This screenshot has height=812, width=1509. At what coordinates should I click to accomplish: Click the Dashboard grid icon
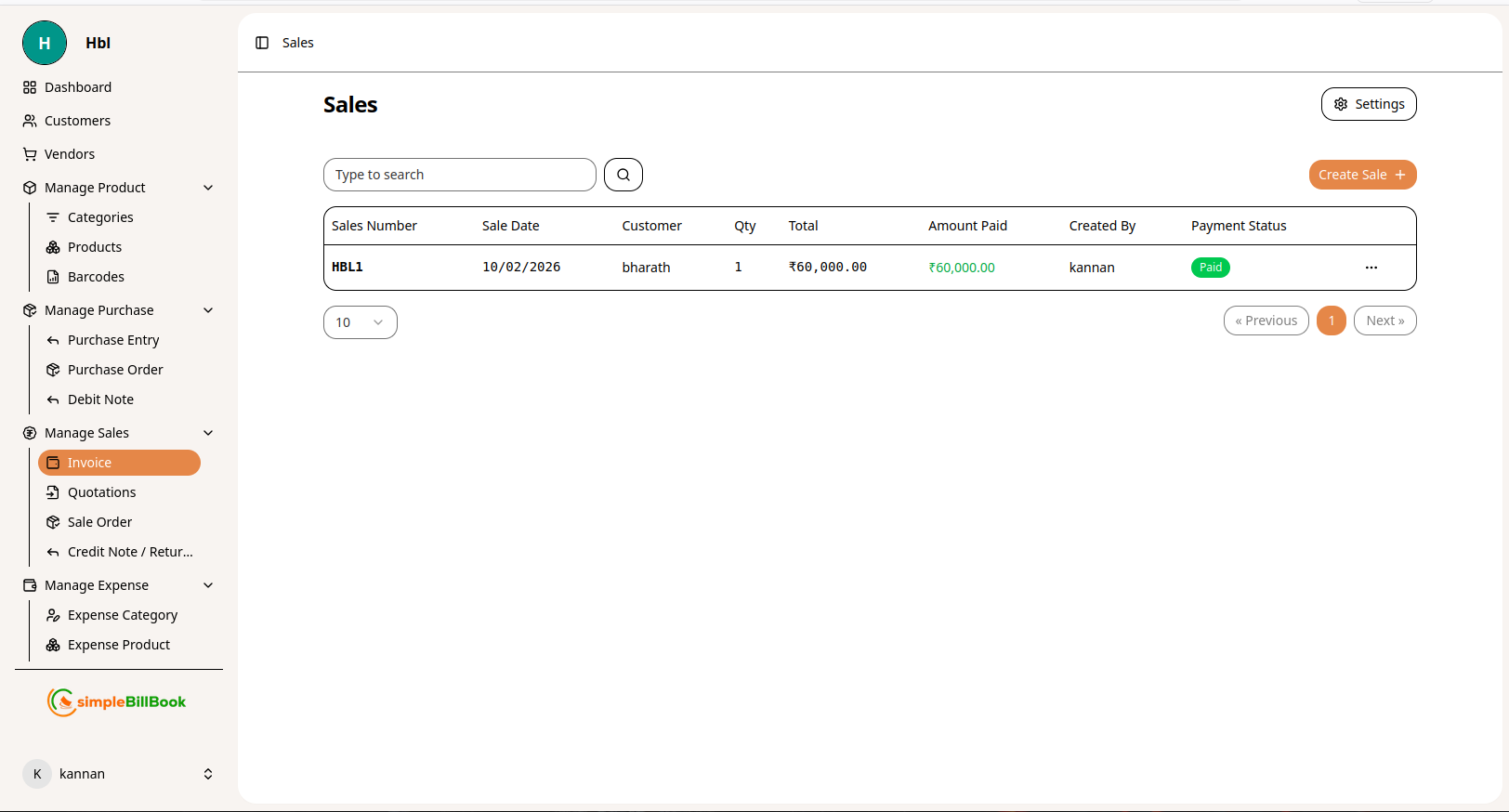[x=30, y=87]
